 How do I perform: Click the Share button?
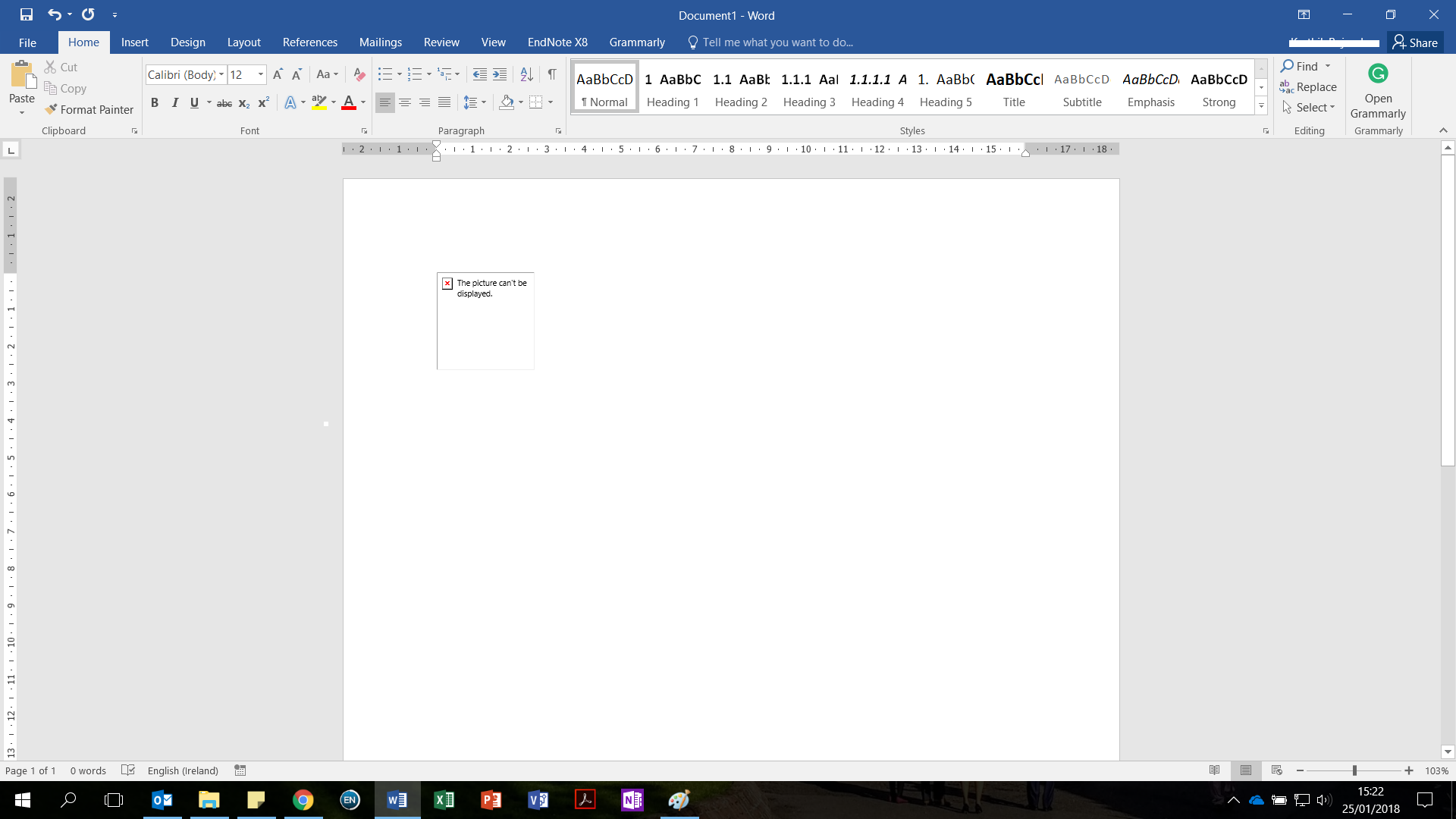[x=1415, y=42]
